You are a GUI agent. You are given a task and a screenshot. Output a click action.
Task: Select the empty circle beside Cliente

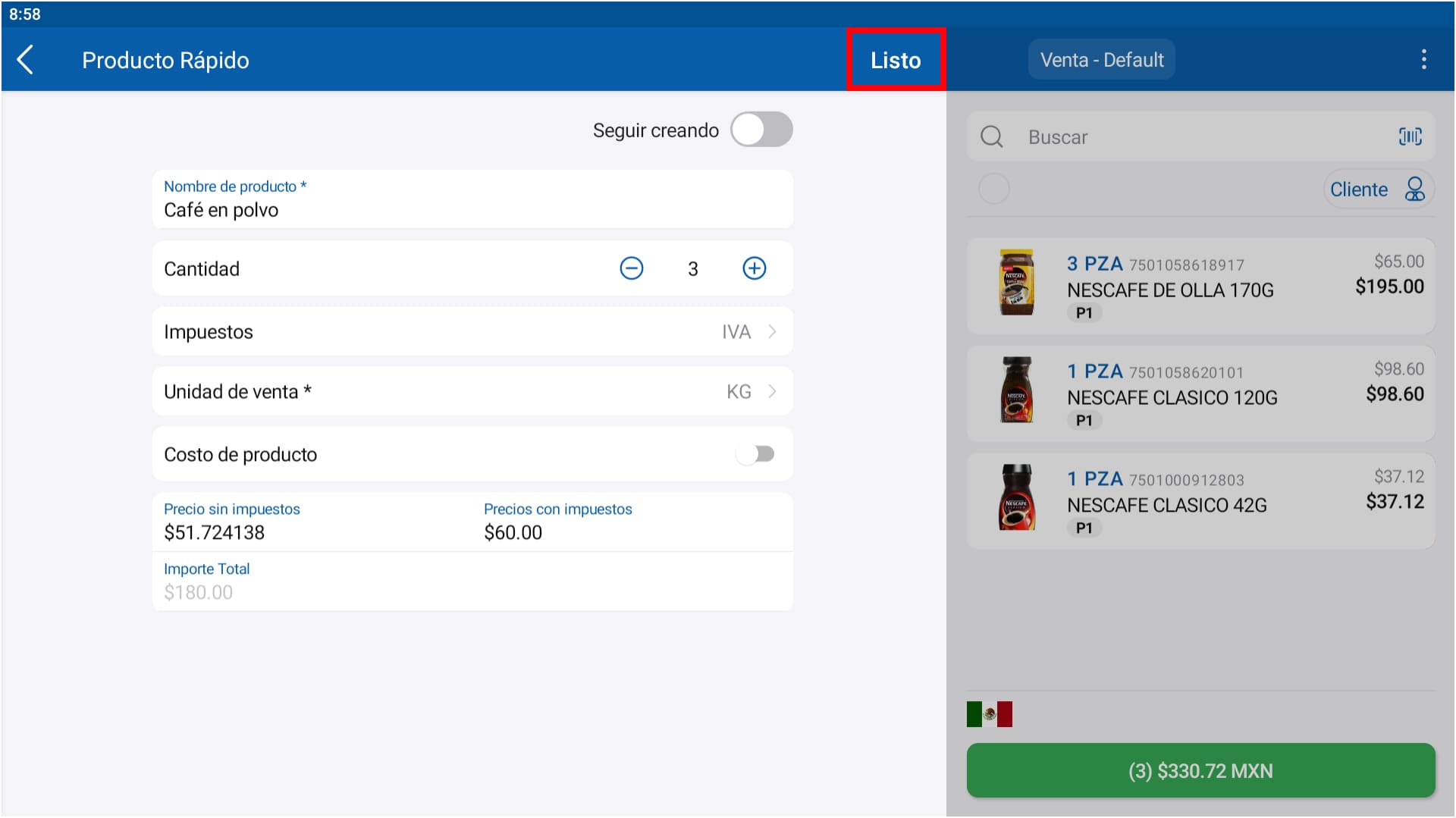pos(993,189)
